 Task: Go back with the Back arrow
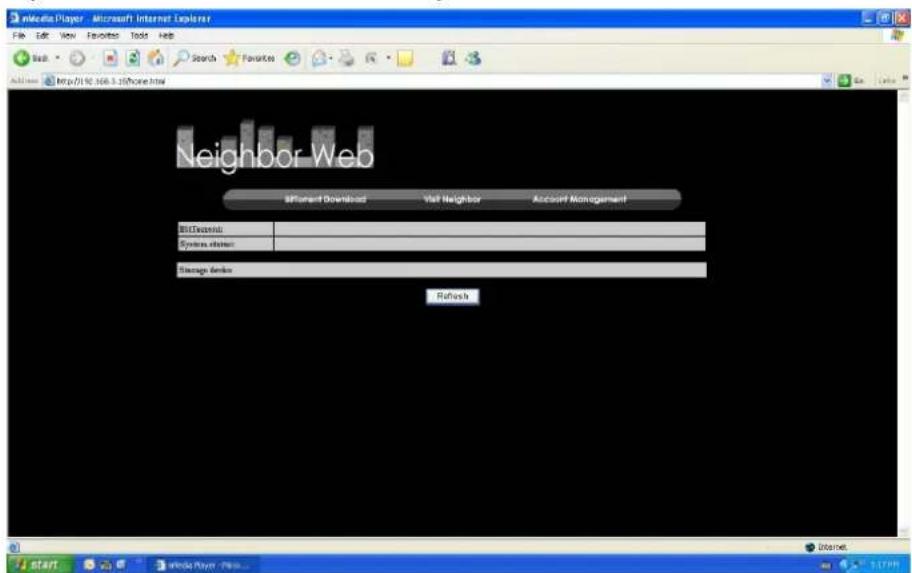coord(30,58)
